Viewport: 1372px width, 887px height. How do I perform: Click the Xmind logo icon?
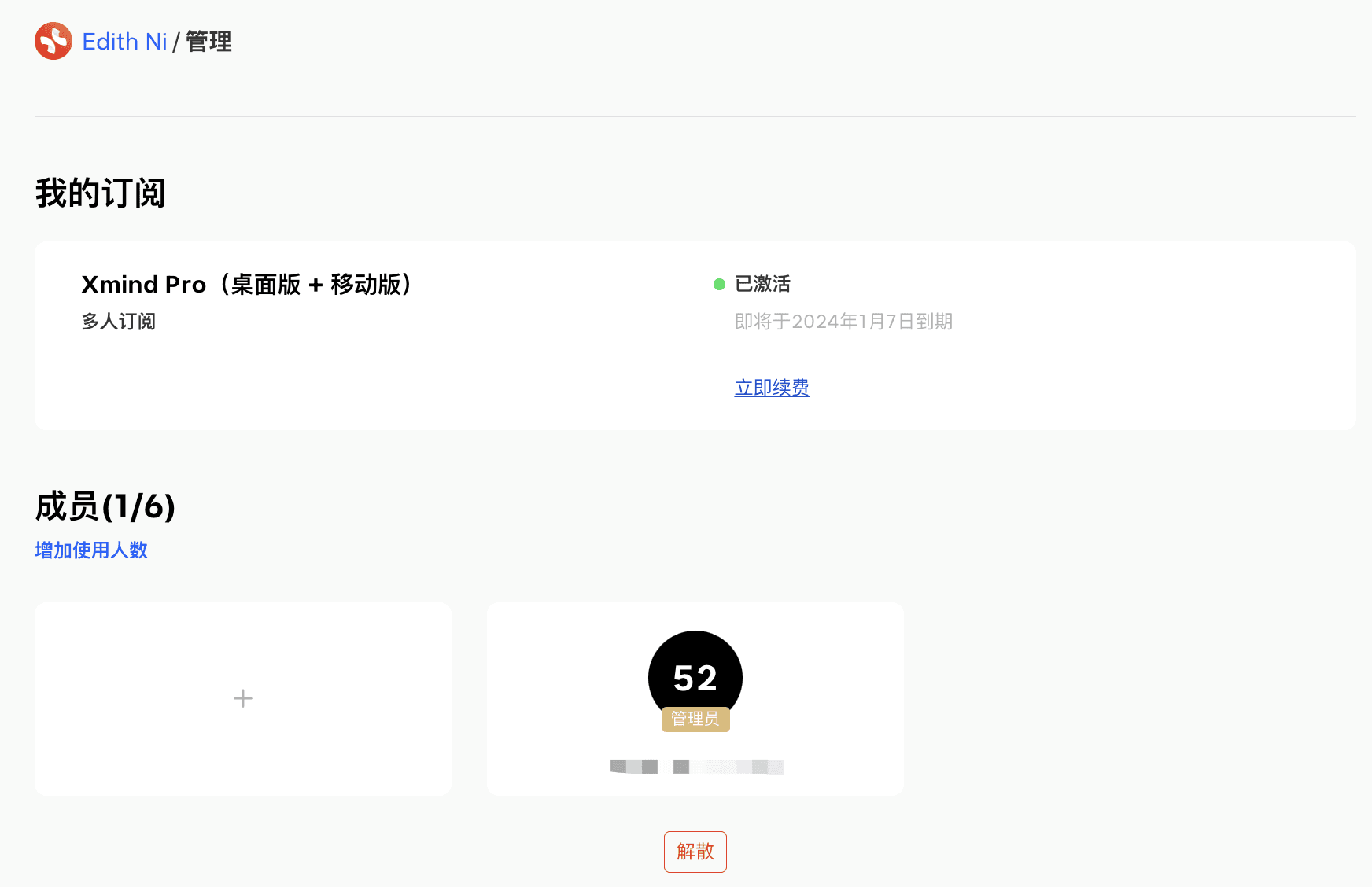point(53,41)
